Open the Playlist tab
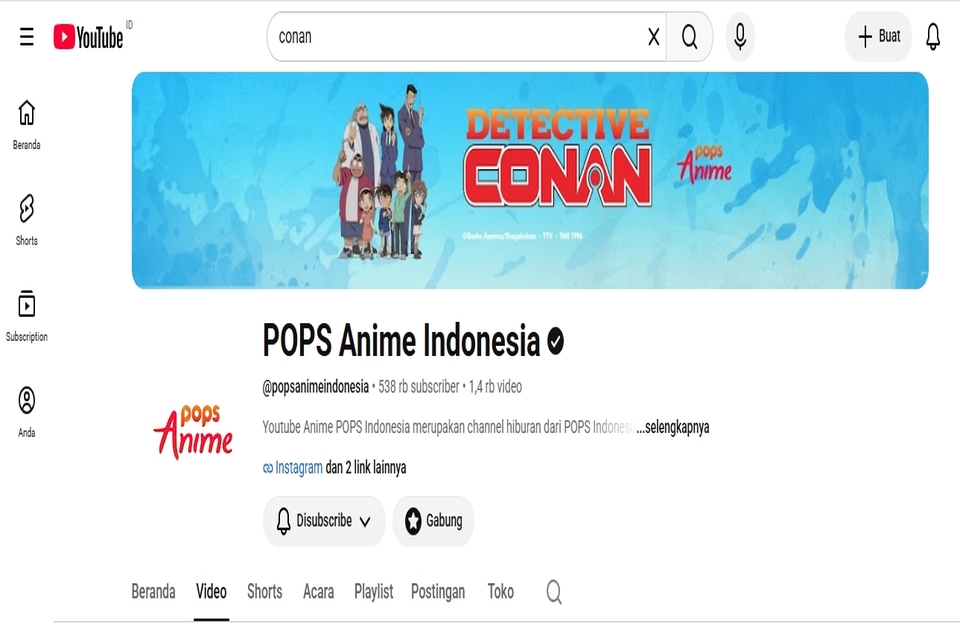Viewport: 960px width, 640px height. [x=373, y=592]
